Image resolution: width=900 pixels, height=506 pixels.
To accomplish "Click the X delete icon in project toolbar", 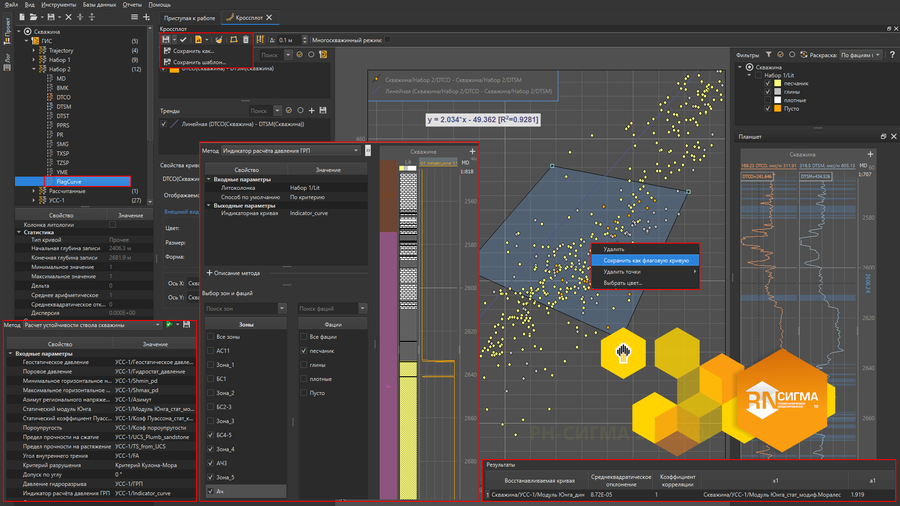I will [x=68, y=17].
